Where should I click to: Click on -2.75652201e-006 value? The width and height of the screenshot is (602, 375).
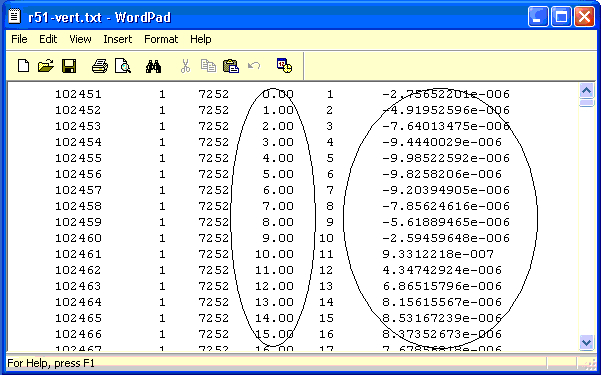pos(446,94)
